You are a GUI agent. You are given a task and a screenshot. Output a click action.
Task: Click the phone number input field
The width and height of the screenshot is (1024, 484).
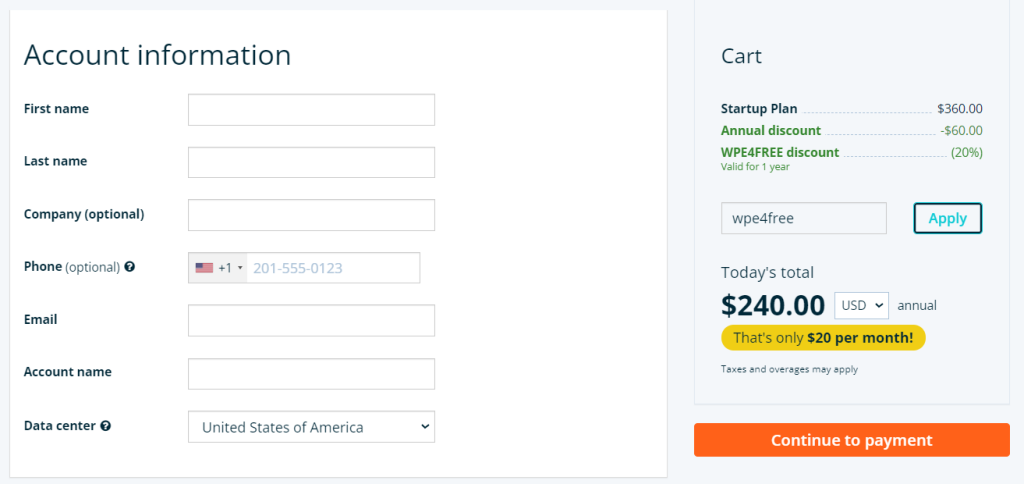(x=333, y=268)
